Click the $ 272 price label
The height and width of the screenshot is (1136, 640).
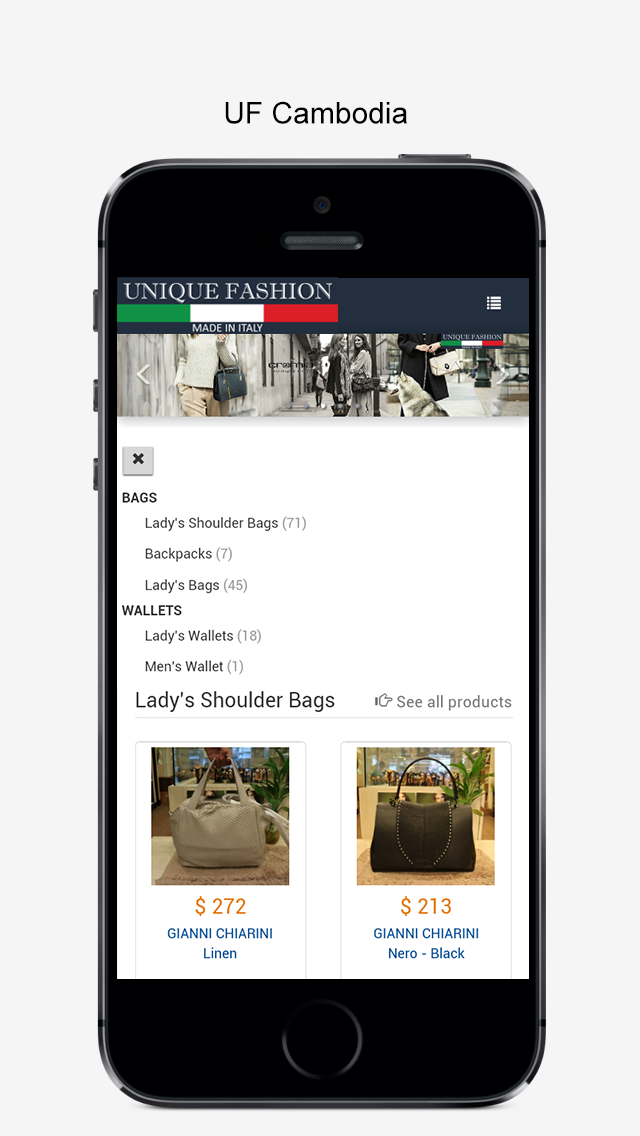220,906
